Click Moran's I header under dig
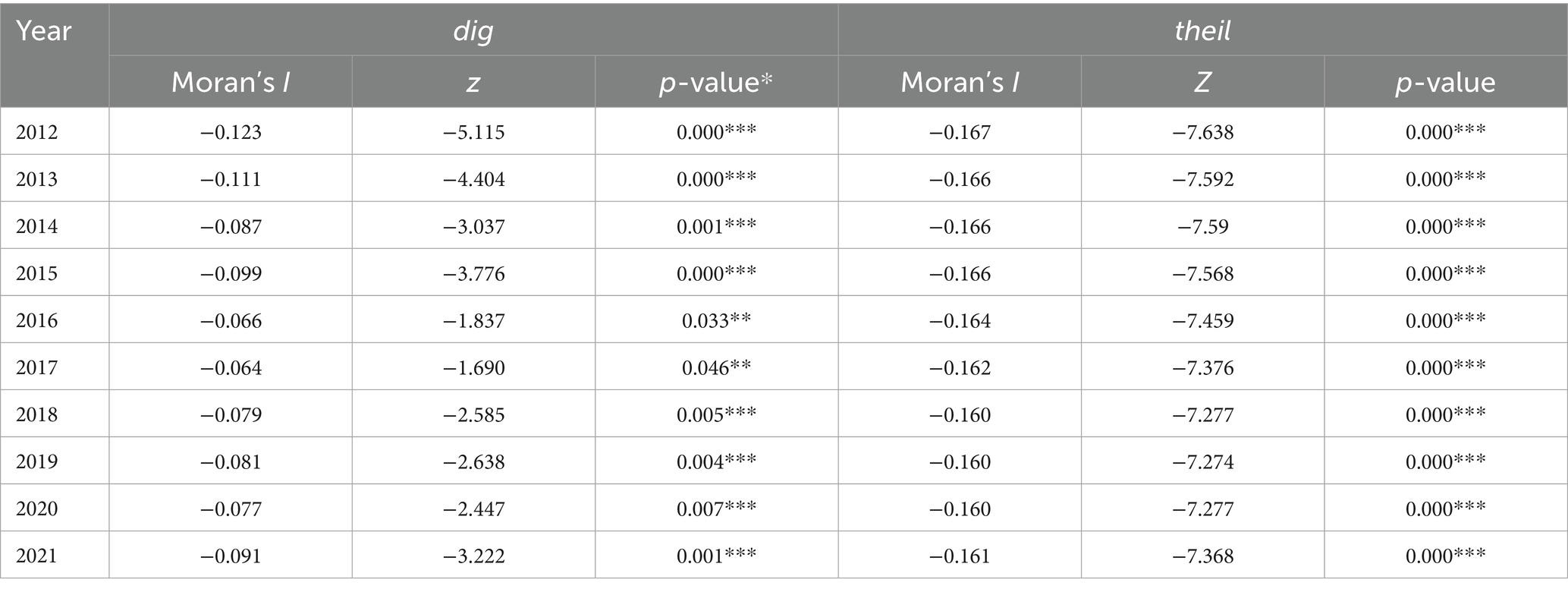The width and height of the screenshot is (1568, 592). click(231, 82)
